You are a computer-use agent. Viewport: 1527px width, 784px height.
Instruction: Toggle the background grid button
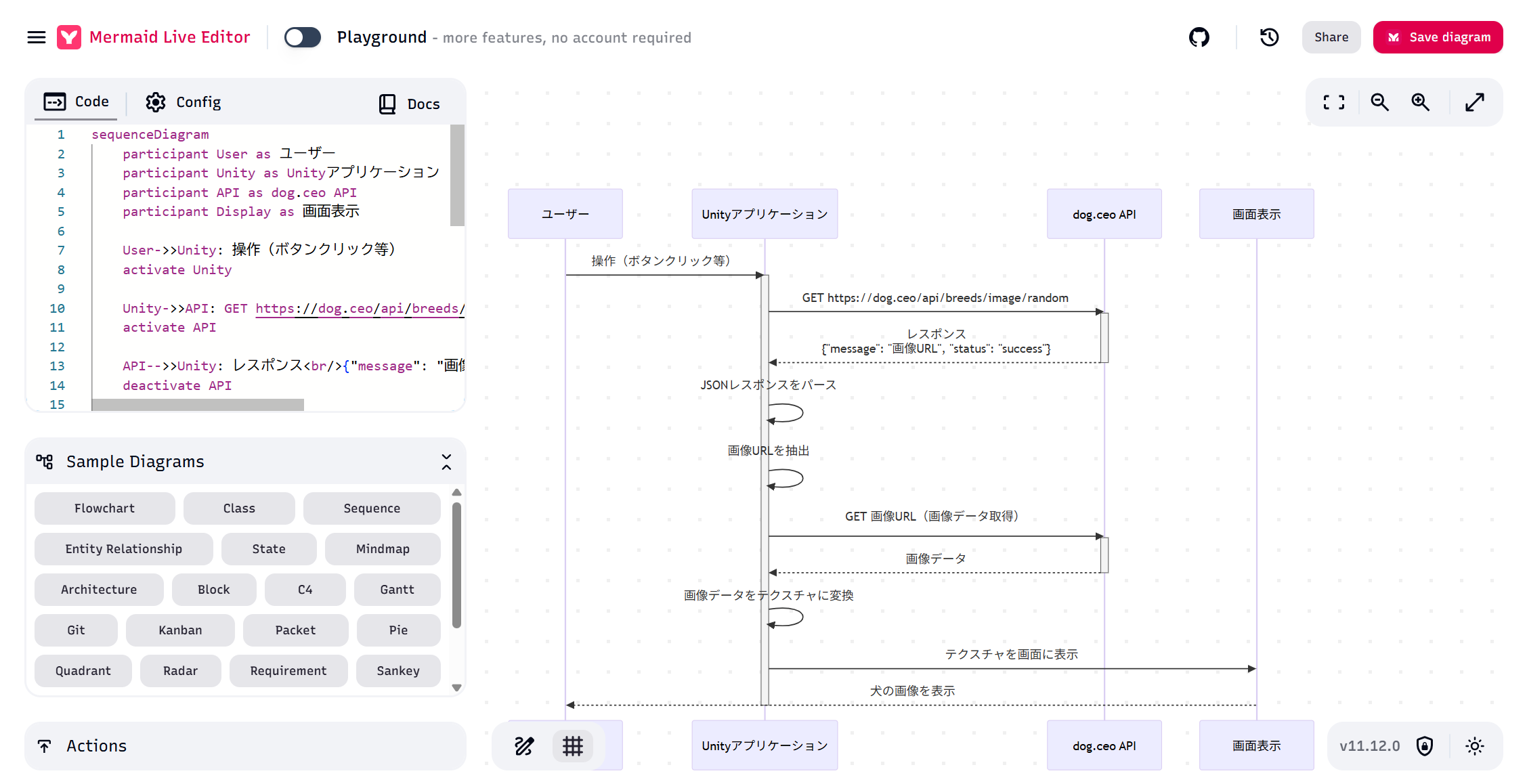tap(572, 745)
